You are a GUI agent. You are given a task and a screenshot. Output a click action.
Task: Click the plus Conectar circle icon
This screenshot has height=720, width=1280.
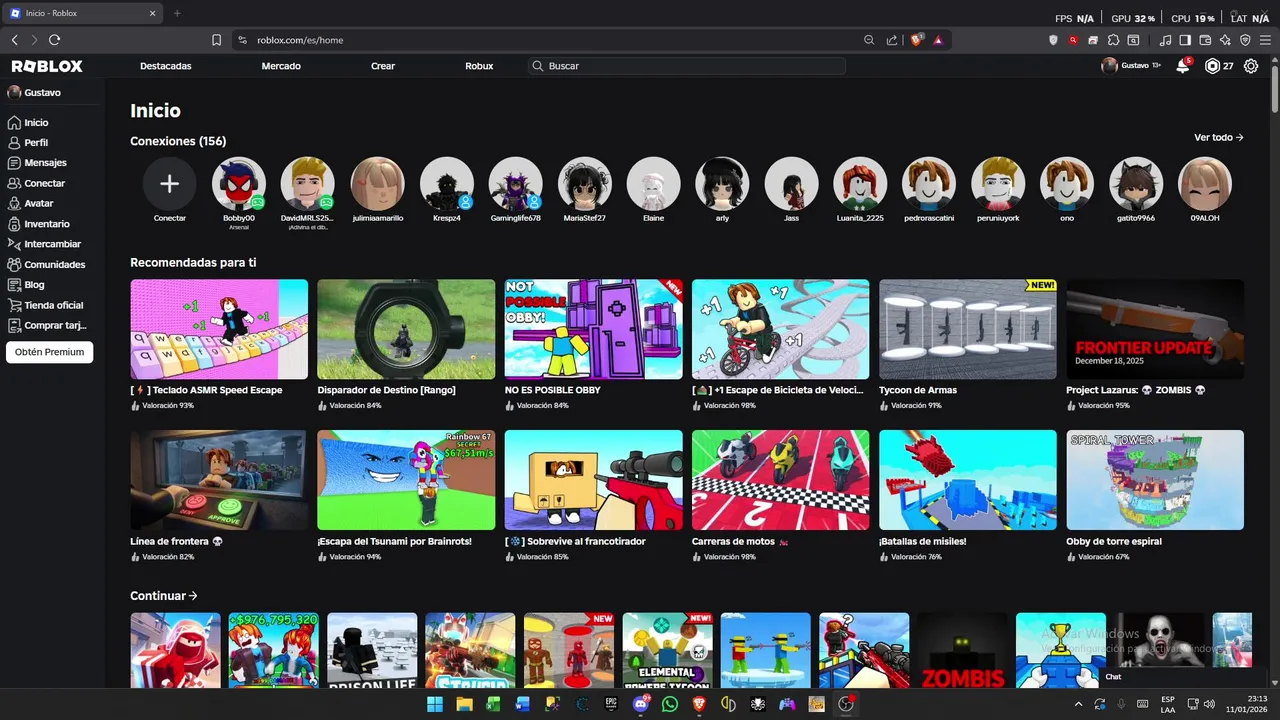pyautogui.click(x=170, y=184)
